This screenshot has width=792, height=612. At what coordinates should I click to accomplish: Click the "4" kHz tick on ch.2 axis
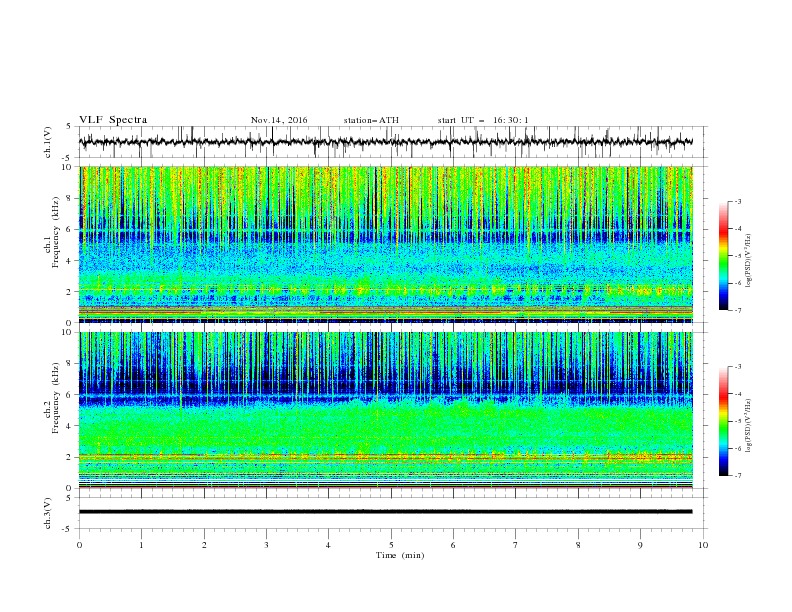70,426
